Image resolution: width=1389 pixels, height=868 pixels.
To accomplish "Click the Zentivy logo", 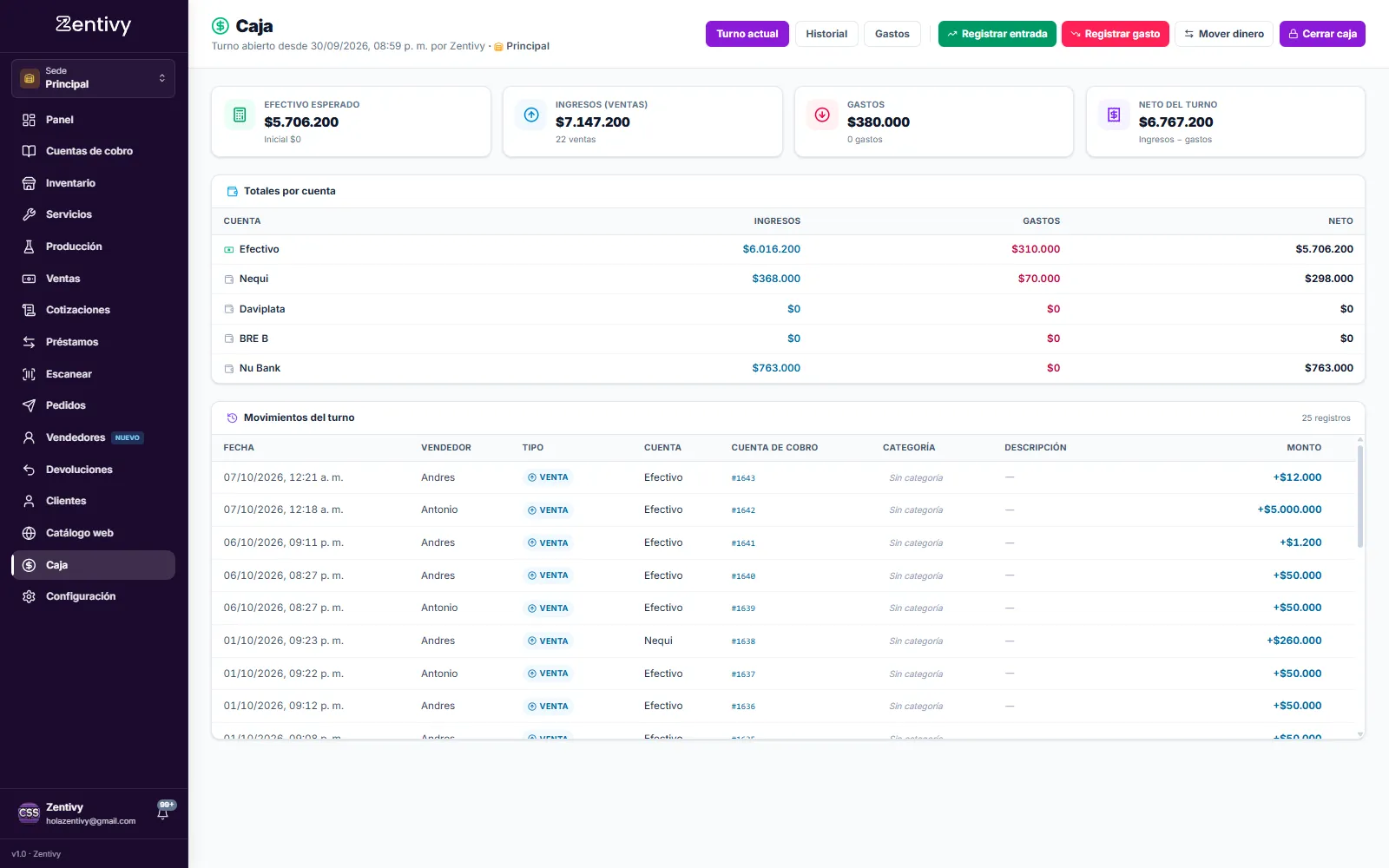I will [93, 24].
